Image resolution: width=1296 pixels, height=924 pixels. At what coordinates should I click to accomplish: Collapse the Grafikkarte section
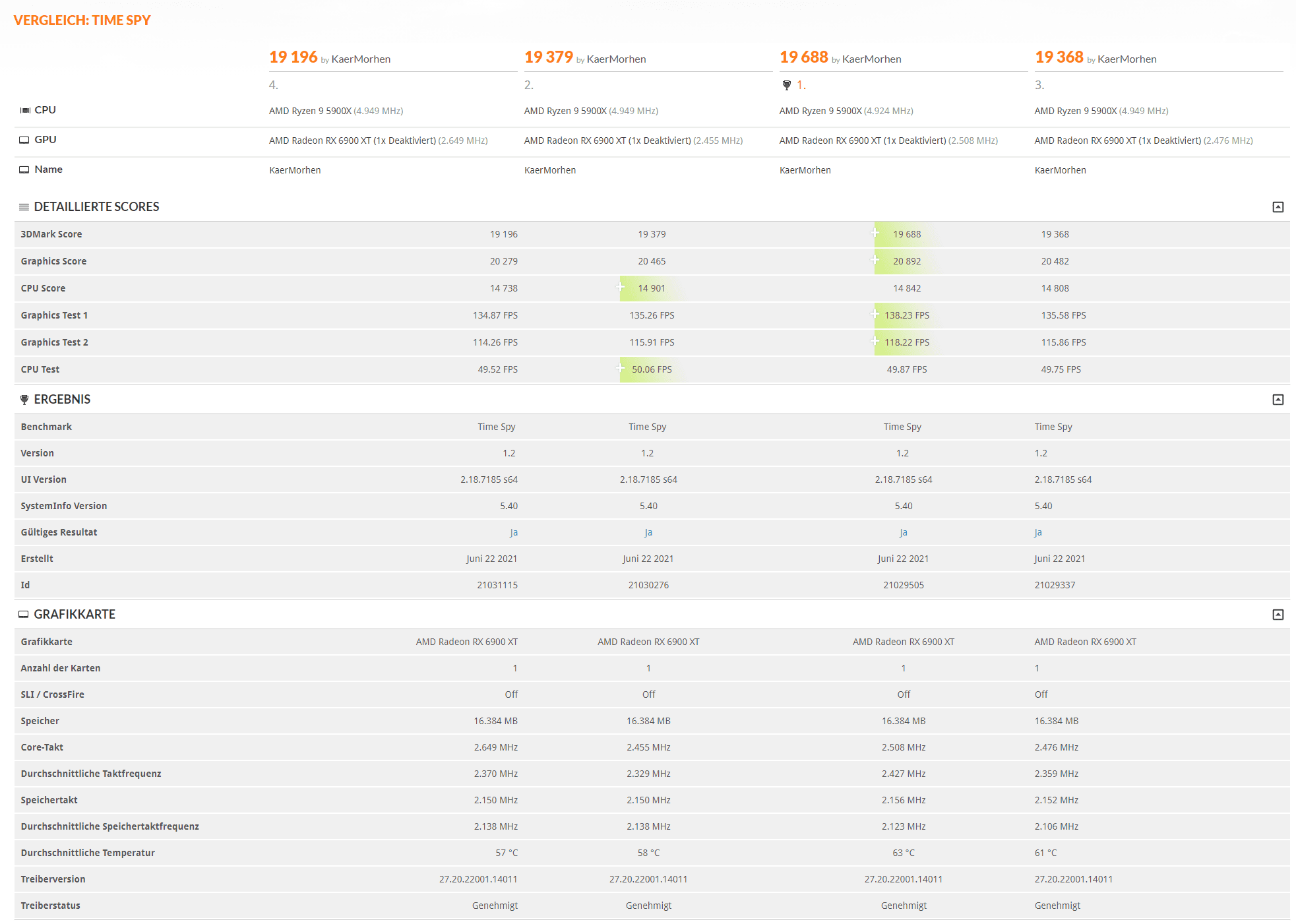click(x=1278, y=615)
